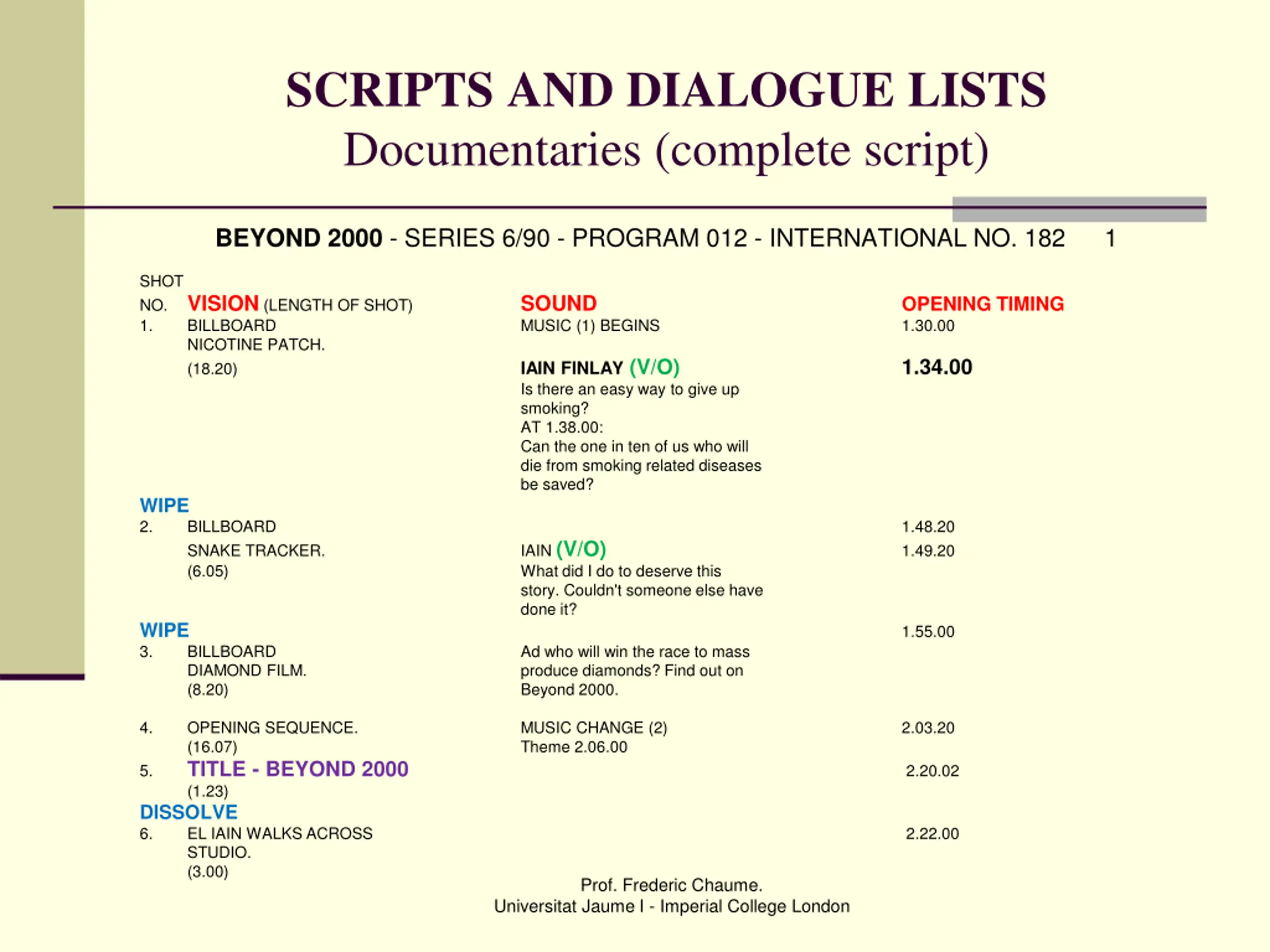Screen dimensions: 1270x952
Task: Click the red 'SOUND' column heading
Action: pyautogui.click(x=559, y=303)
